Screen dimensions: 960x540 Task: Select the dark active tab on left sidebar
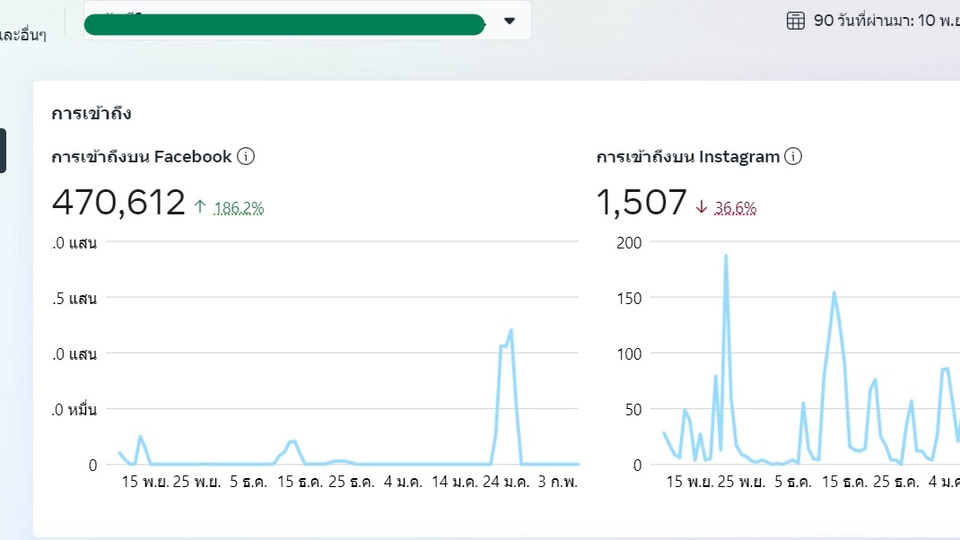3,150
